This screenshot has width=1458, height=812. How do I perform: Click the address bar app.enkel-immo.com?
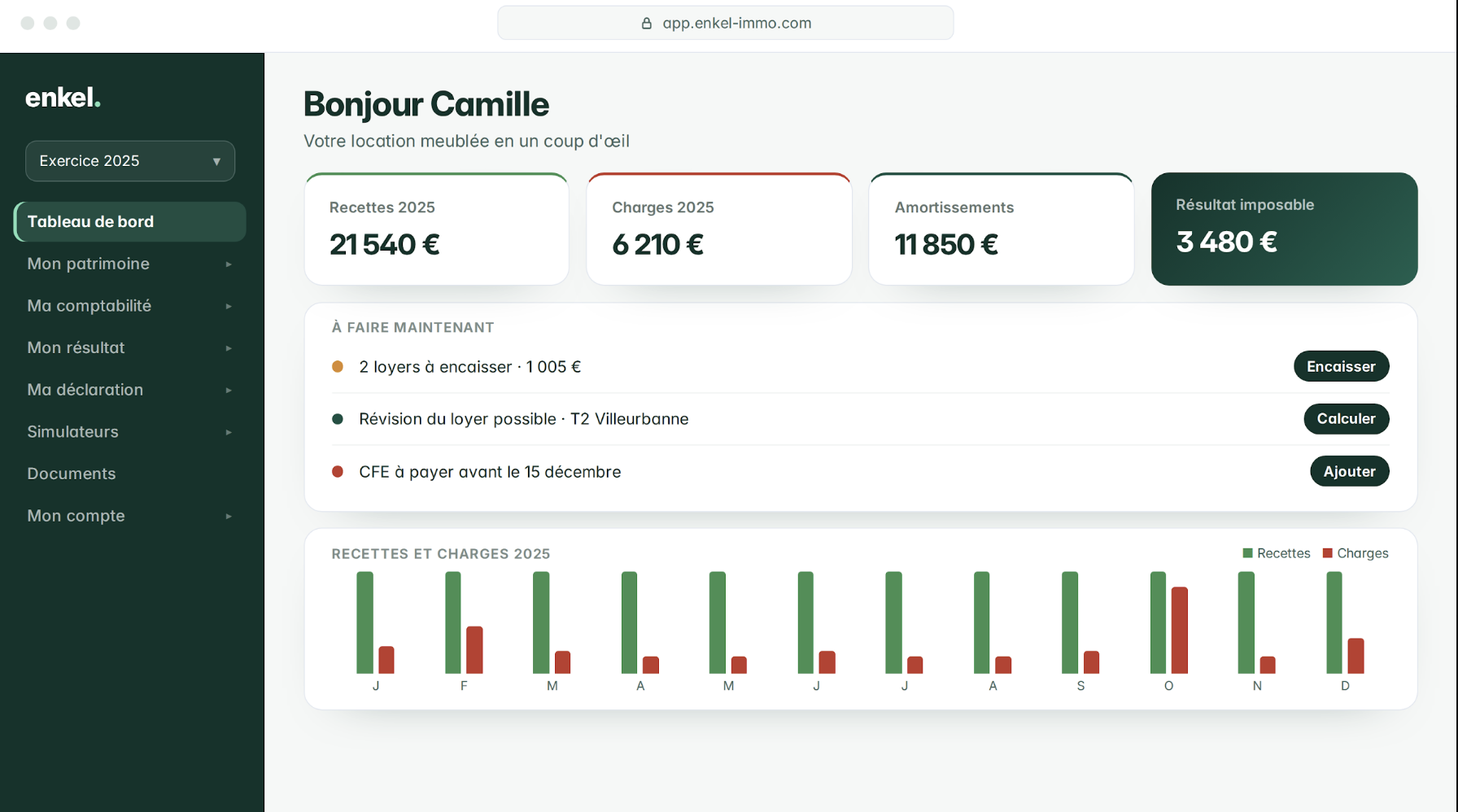click(725, 23)
